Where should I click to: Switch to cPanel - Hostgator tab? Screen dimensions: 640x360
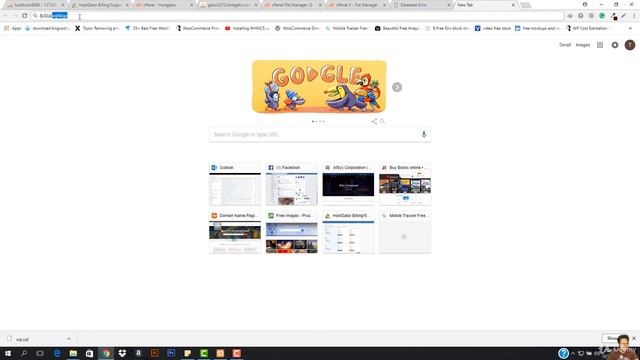[164, 5]
